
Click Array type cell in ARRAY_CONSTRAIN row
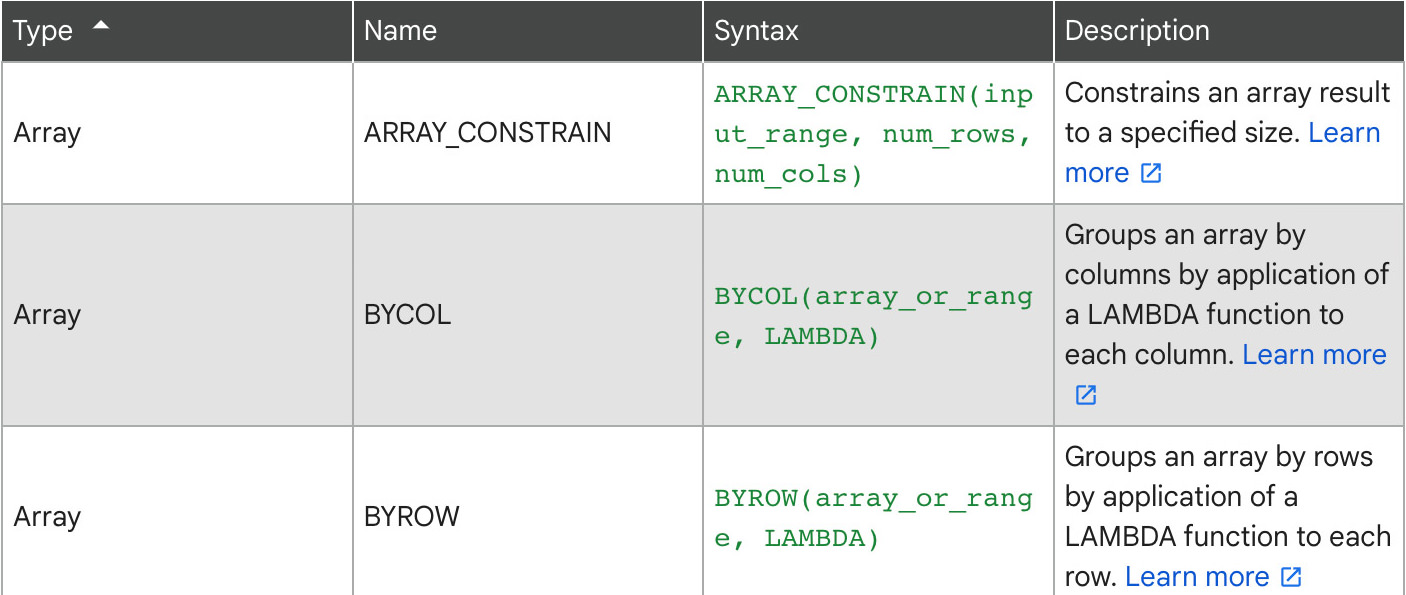point(176,133)
